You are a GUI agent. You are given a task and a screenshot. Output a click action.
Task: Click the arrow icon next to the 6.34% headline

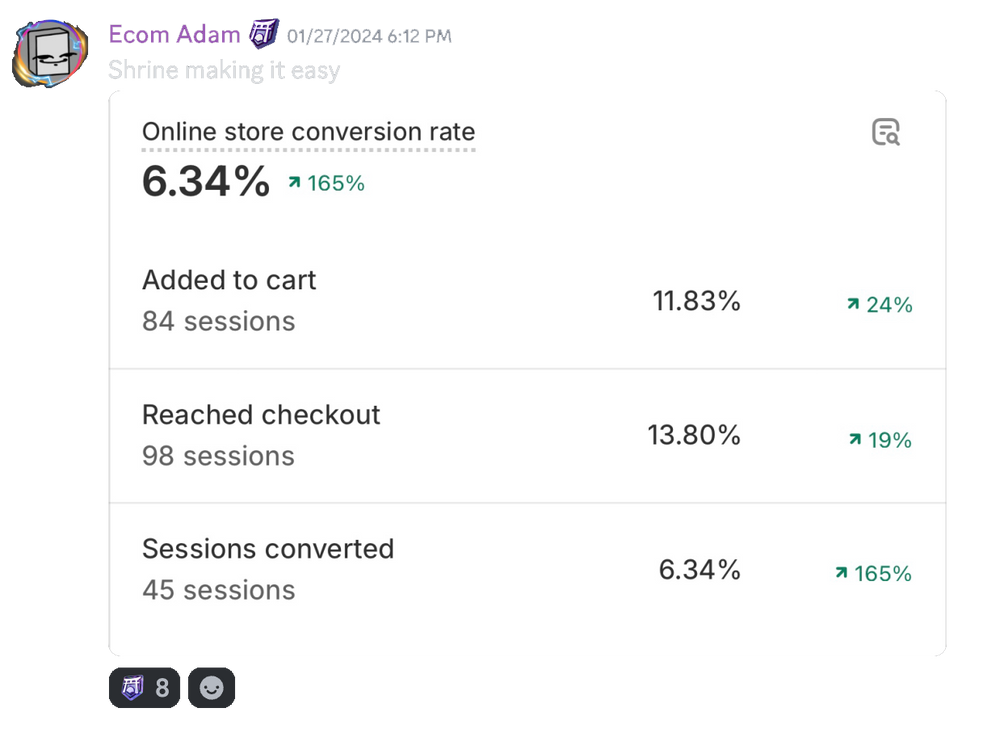coord(294,183)
